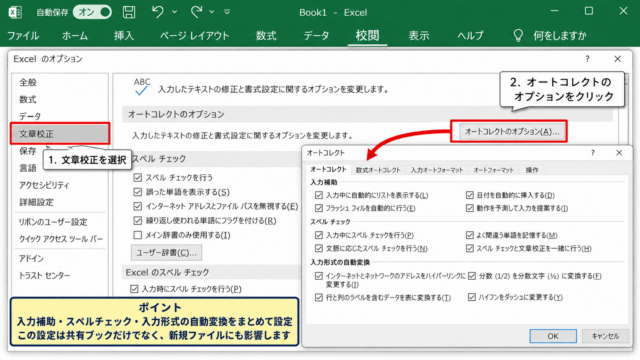Click the 何をしますか search field

[560, 36]
